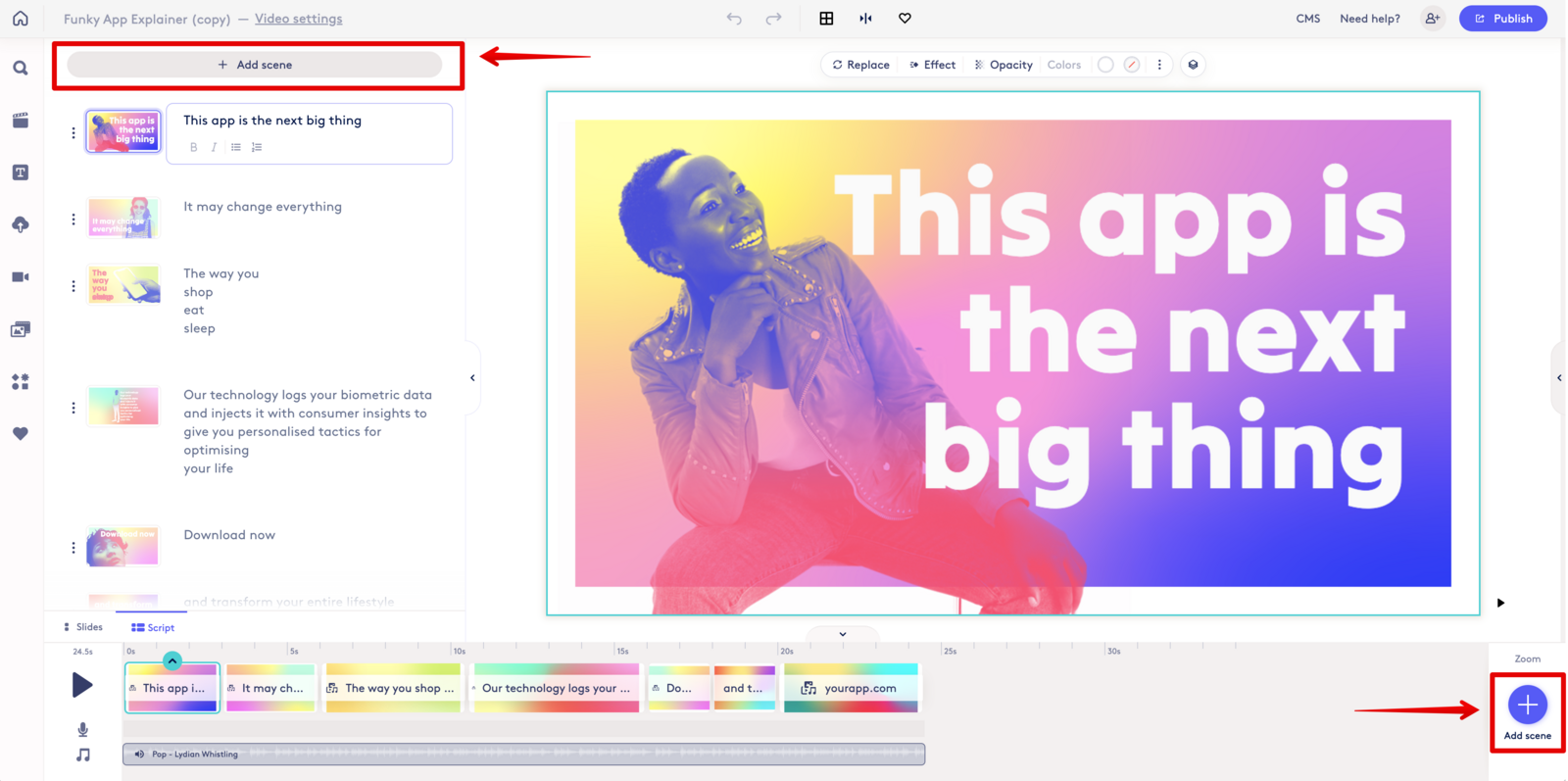The height and width of the screenshot is (781, 1568).
Task: Open the layers icon in canvas toolbar
Action: tap(1193, 65)
